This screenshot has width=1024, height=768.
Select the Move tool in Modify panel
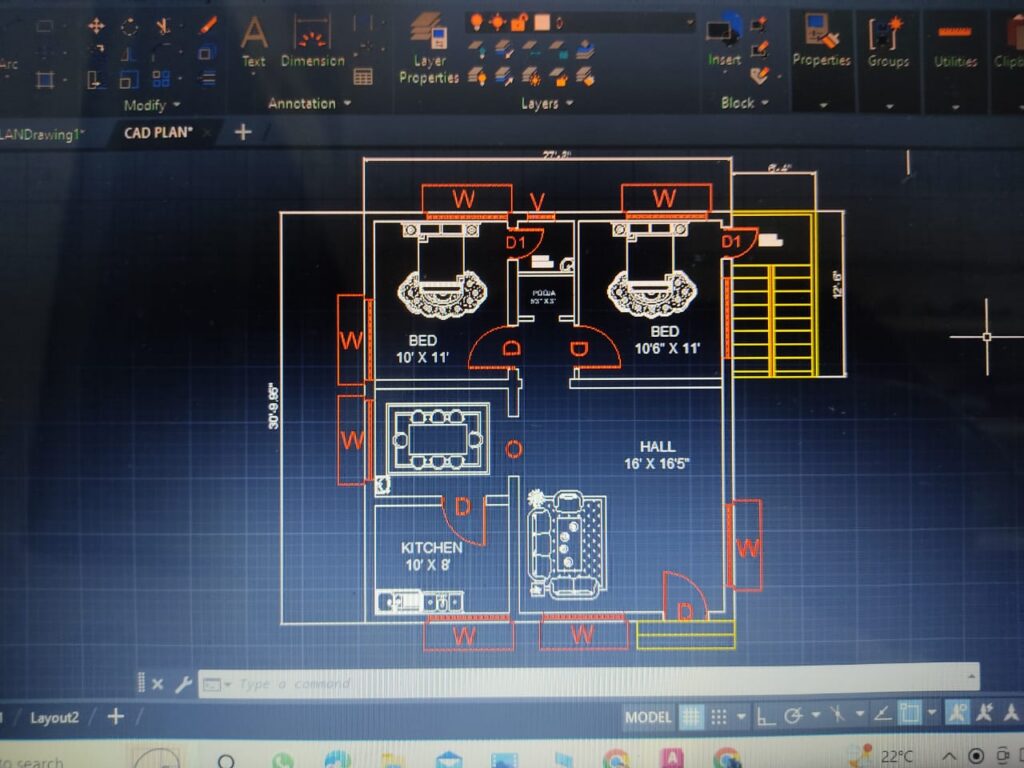click(96, 26)
